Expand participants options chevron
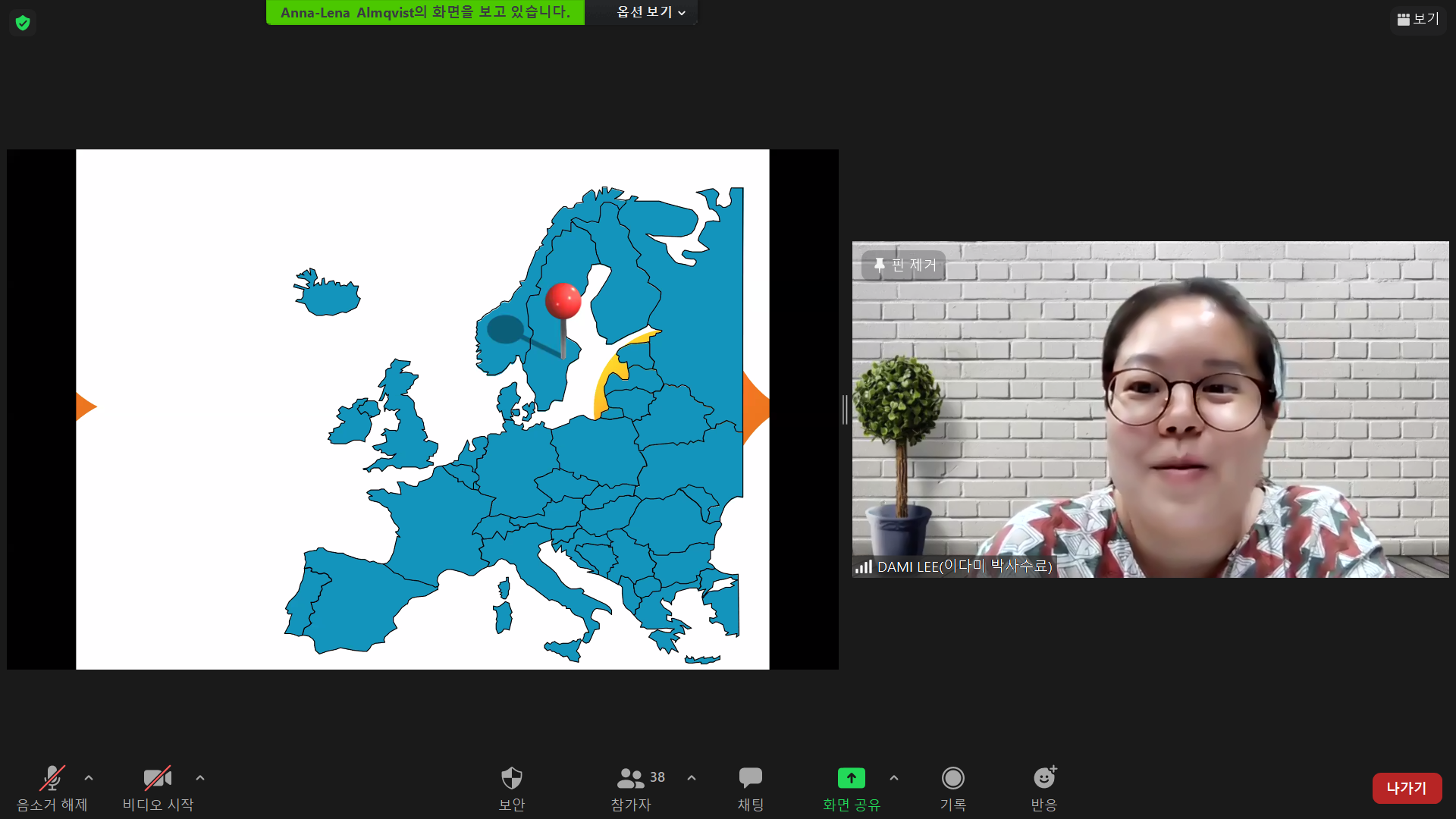Viewport: 1456px width, 819px height. (x=692, y=778)
